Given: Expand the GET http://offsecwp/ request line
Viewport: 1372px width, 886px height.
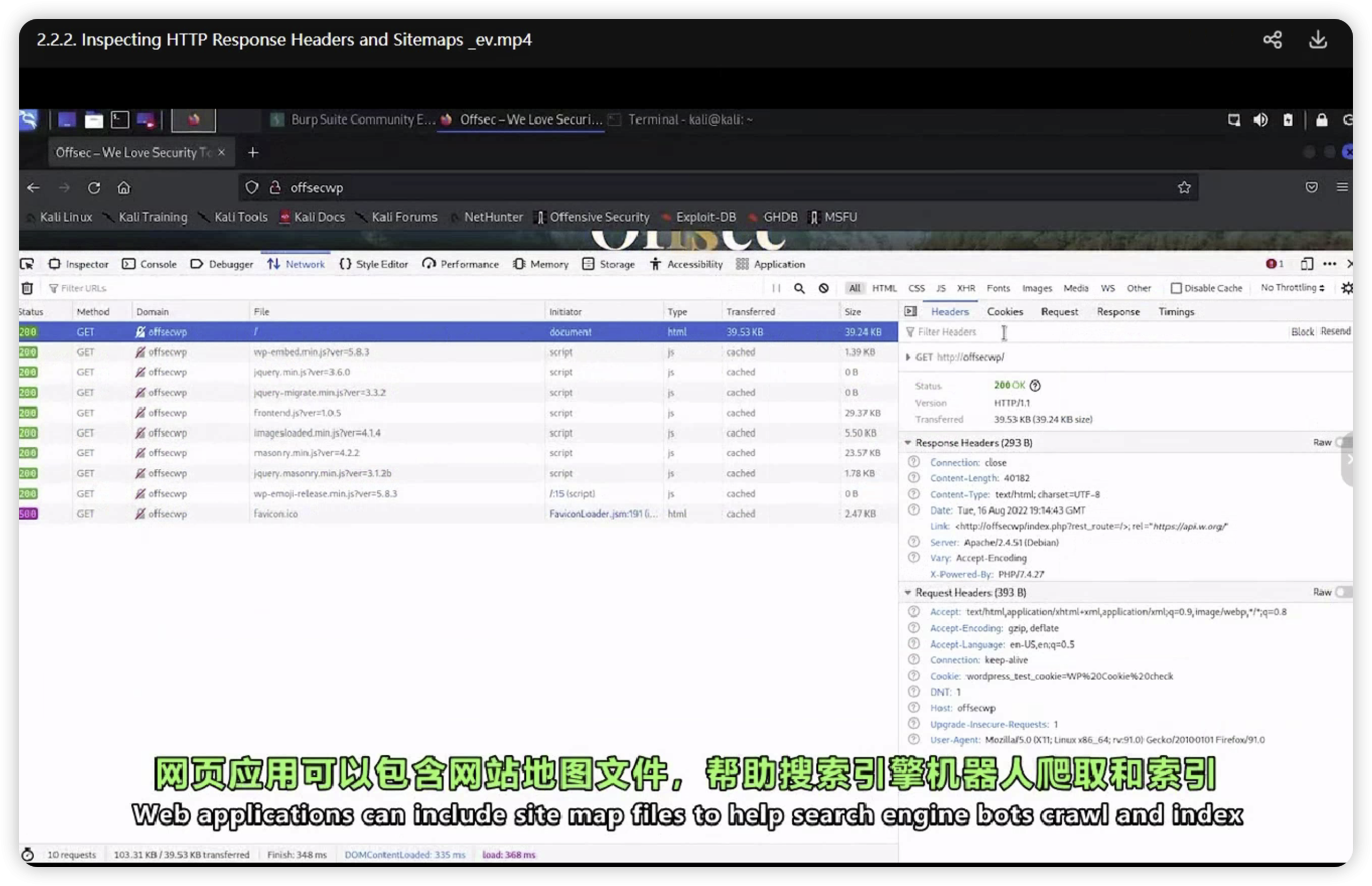Looking at the screenshot, I should click(908, 357).
